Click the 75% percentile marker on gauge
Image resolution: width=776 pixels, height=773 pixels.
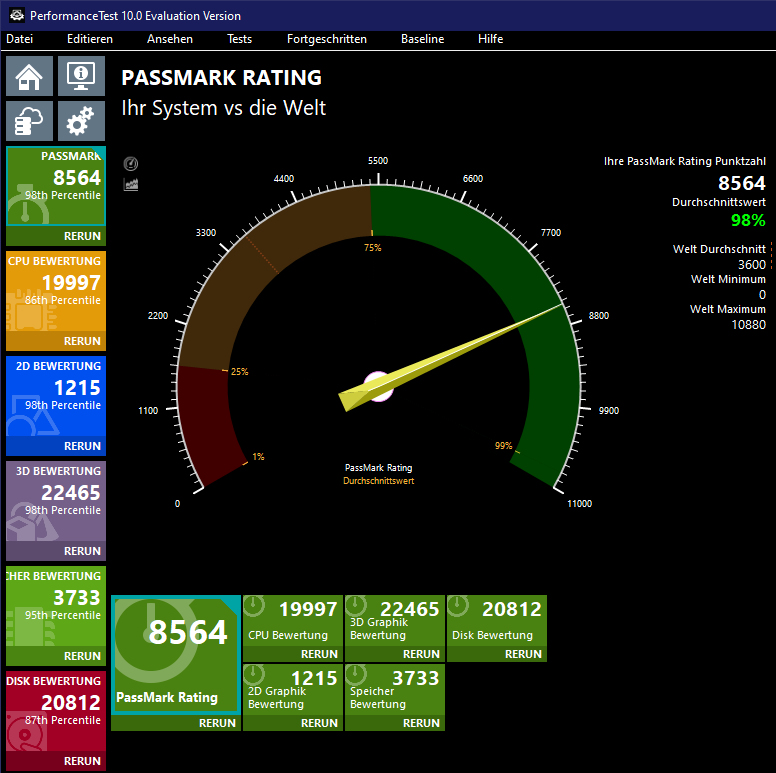coord(373,247)
